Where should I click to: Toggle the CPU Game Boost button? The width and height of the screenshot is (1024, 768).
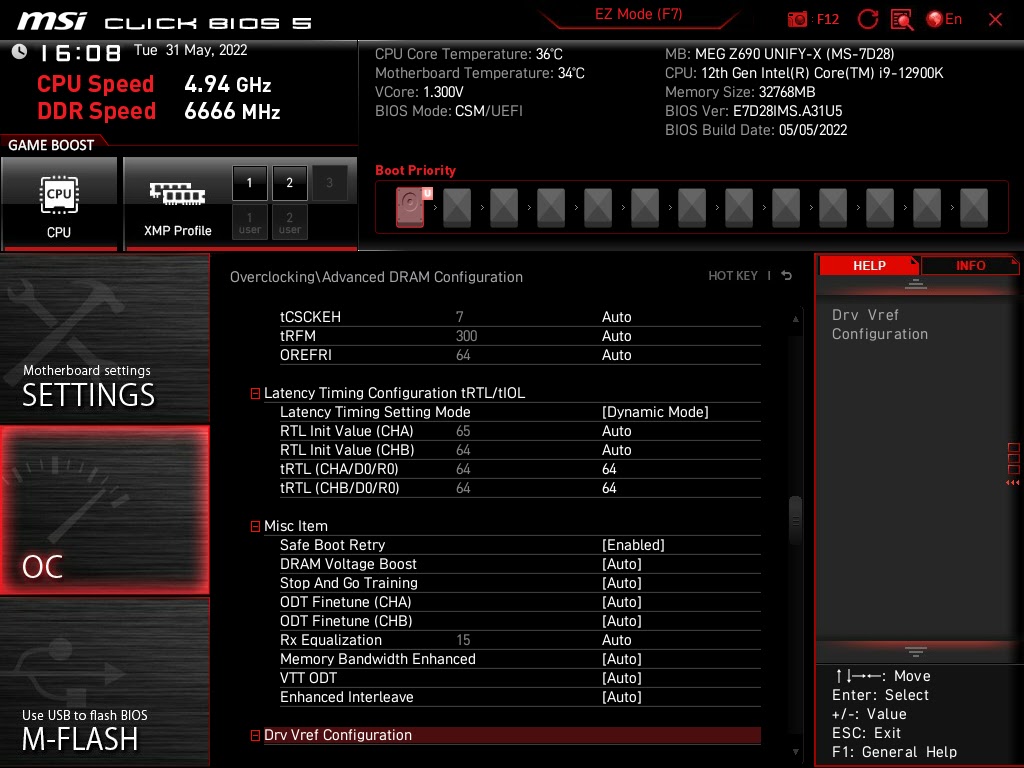coord(59,204)
